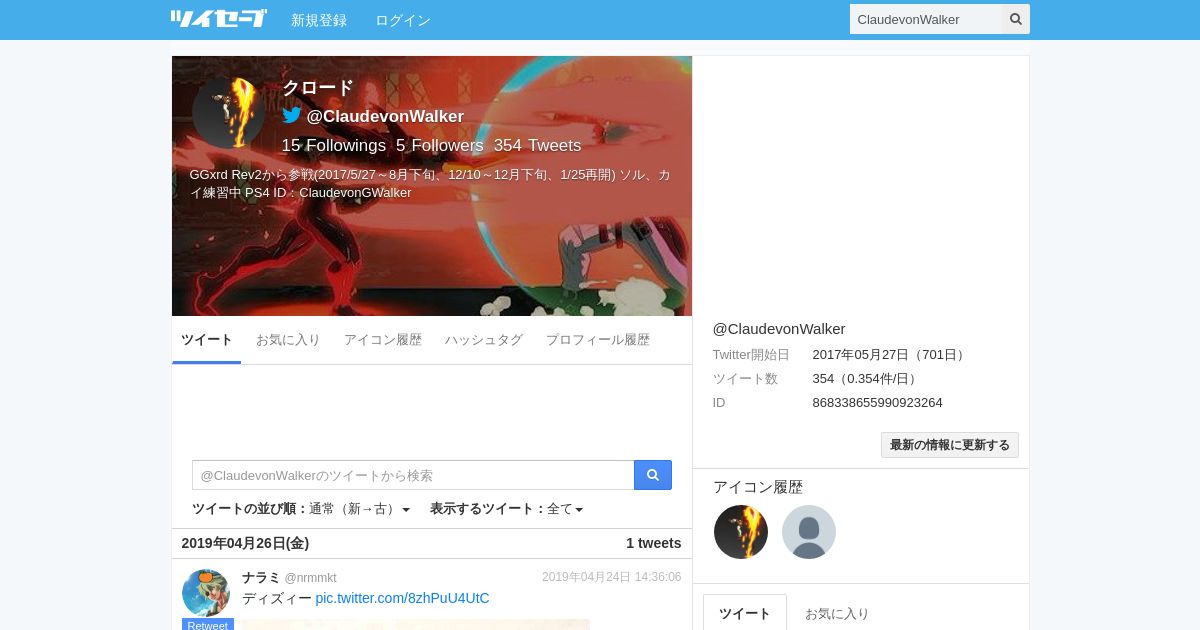
Task: Focus the top search field with ClaudevonWalker
Action: pos(926,19)
